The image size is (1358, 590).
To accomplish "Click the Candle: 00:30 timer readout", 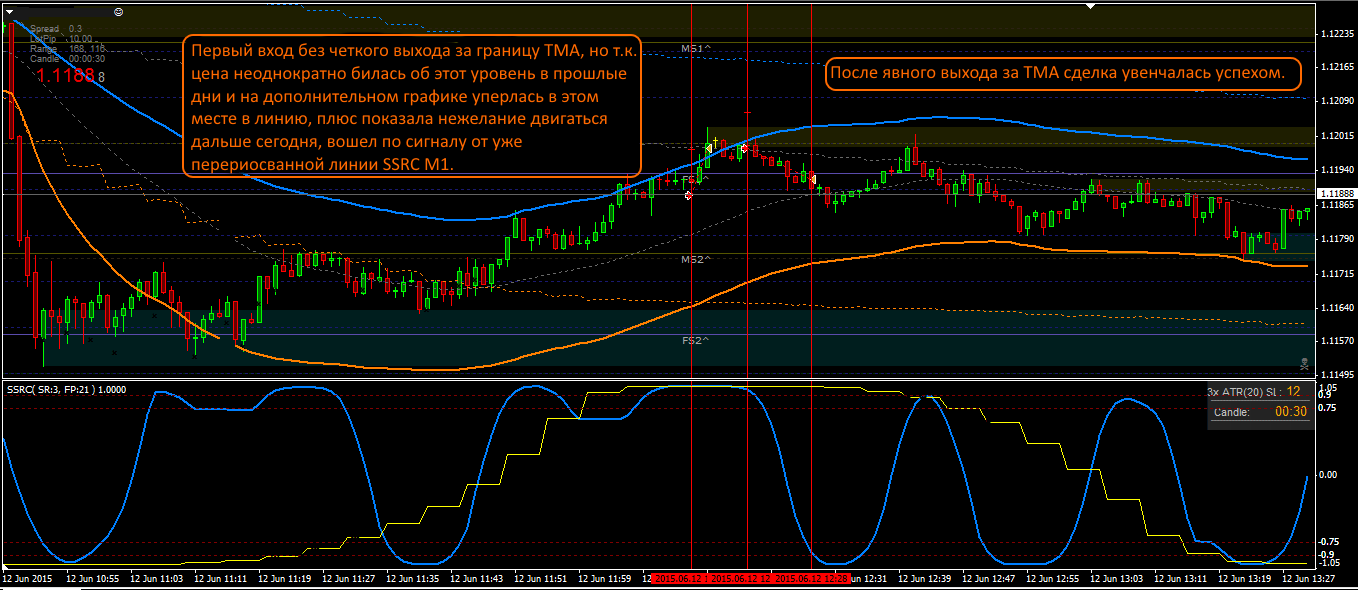I will tap(1260, 412).
